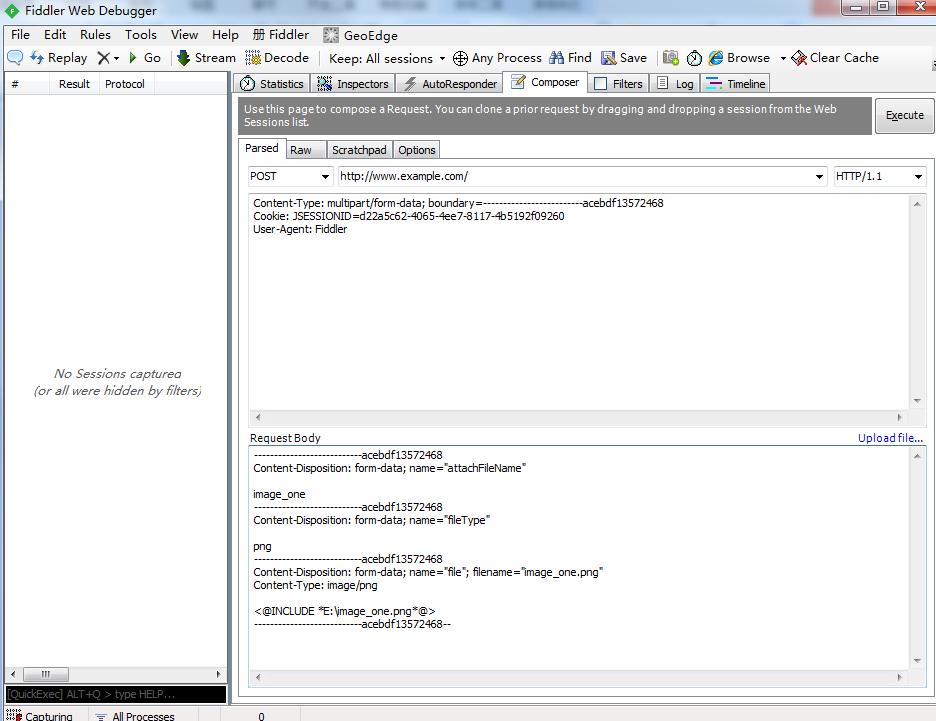Viewport: 936px width, 721px height.
Task: Click the Fiddler book menu item
Action: point(281,35)
